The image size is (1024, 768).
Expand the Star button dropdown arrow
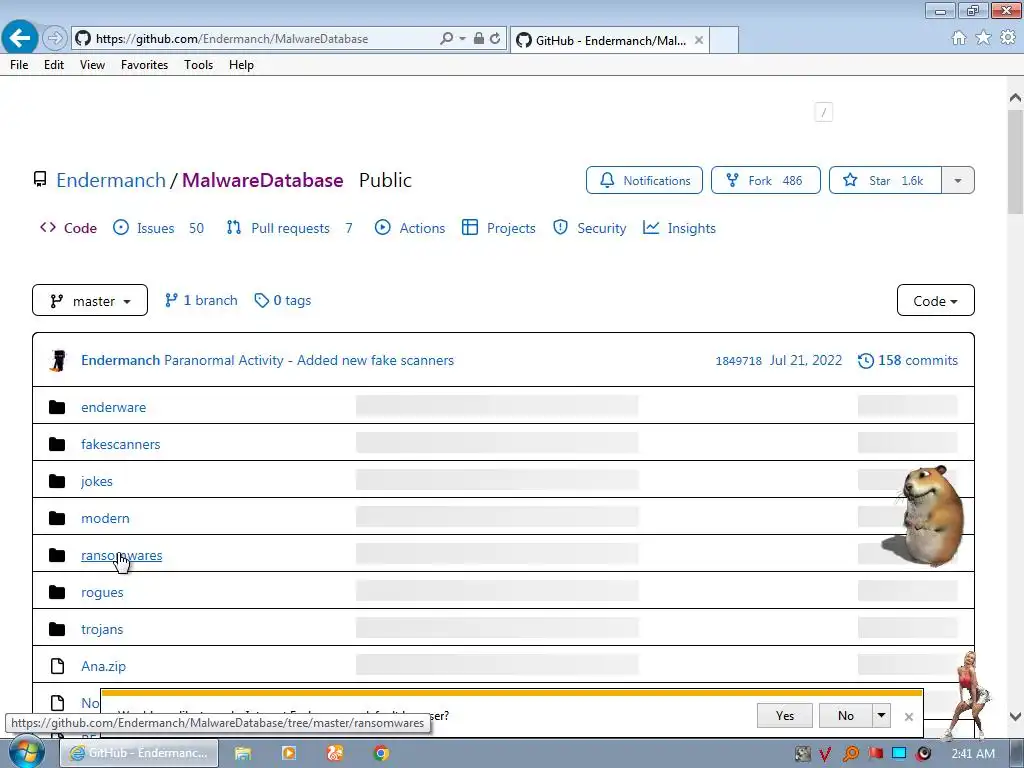(958, 180)
